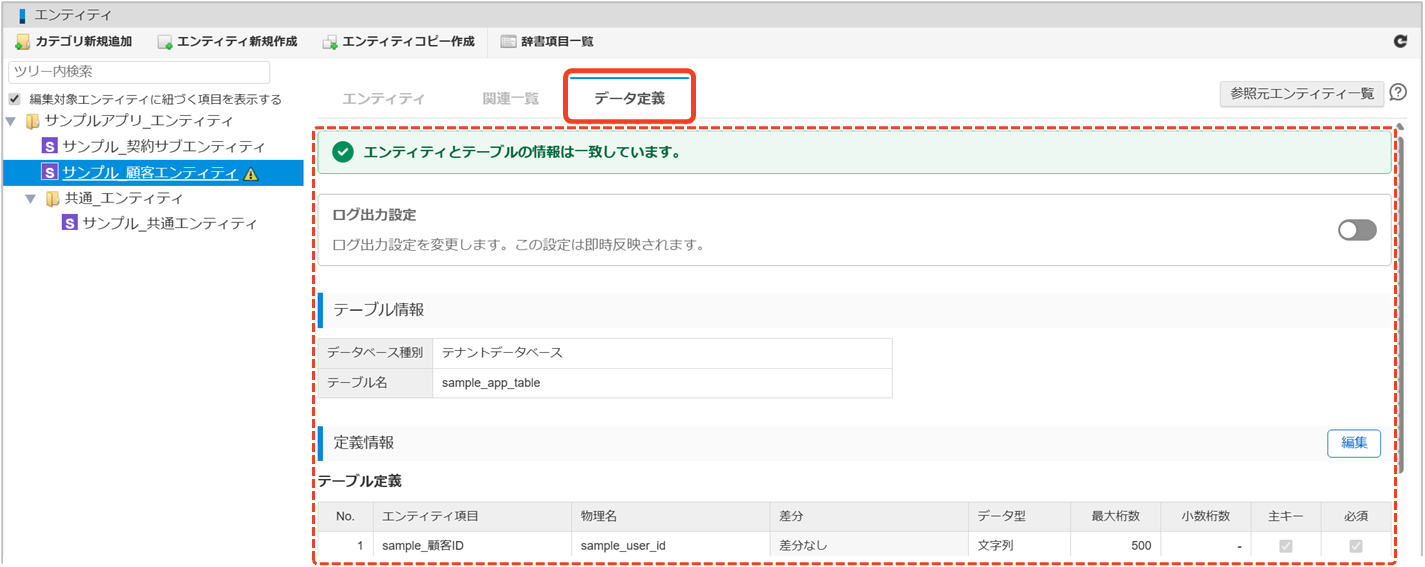Click the Entity Copy Create icon

point(330,42)
